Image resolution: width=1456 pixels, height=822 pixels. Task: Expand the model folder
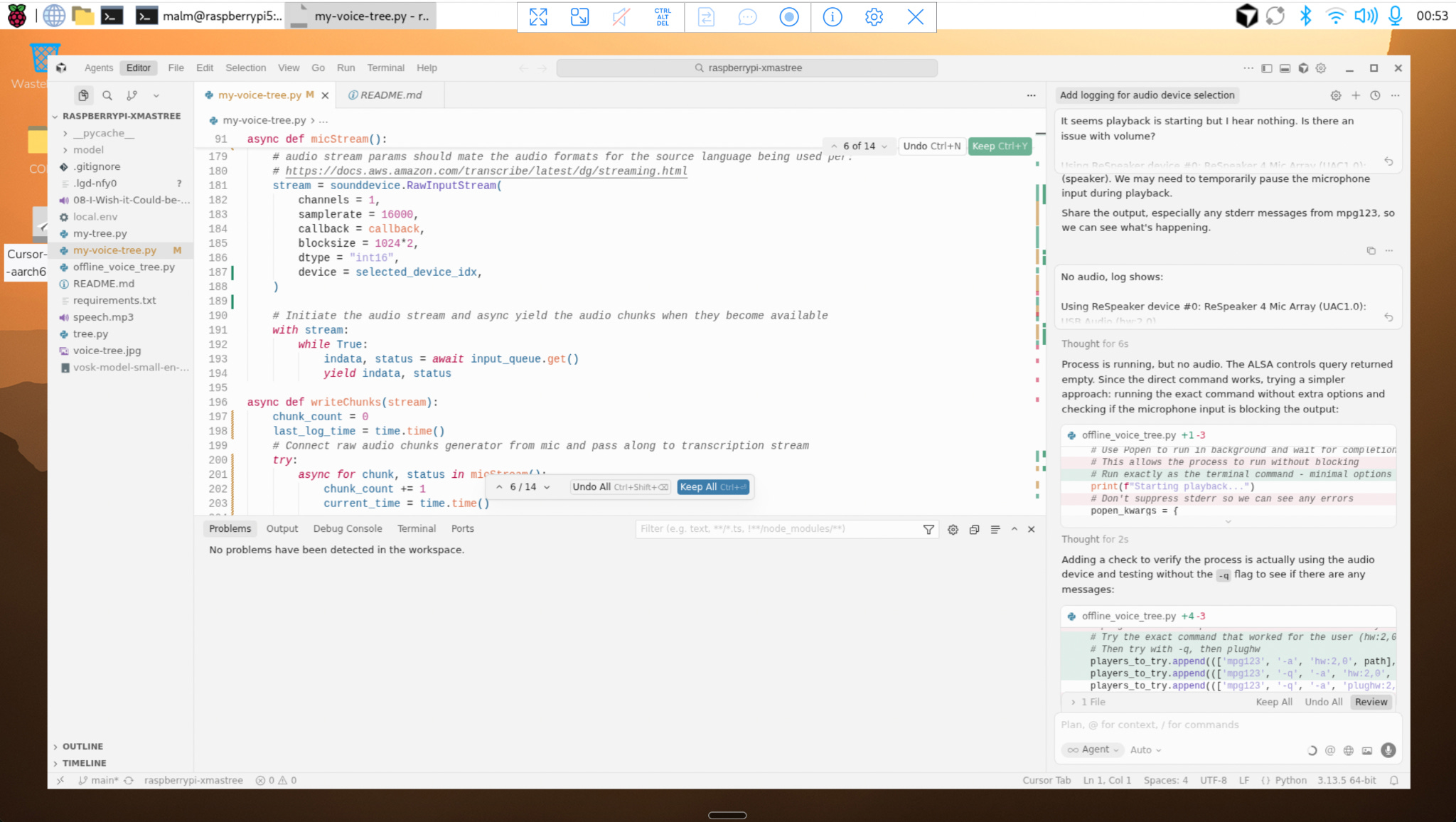click(x=88, y=150)
